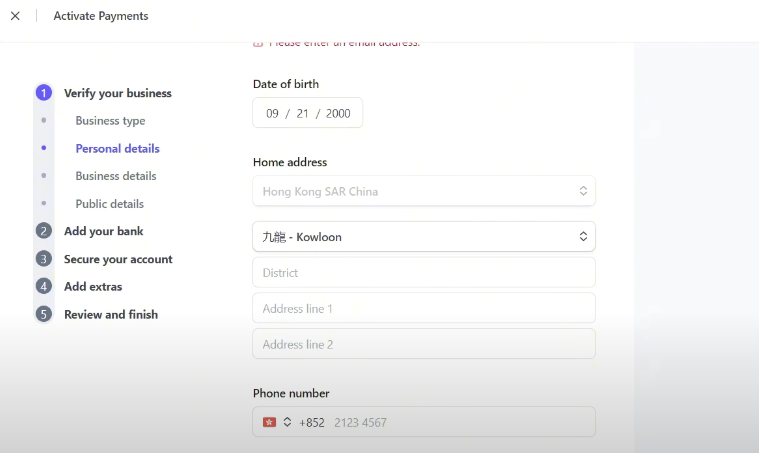Select Personal details in sidebar
The image size is (759, 453).
pos(117,149)
